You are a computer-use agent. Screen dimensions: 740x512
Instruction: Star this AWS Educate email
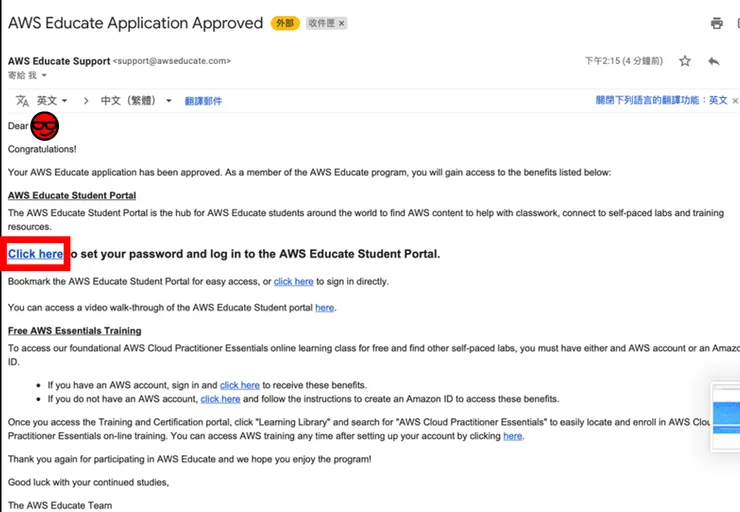coord(685,61)
